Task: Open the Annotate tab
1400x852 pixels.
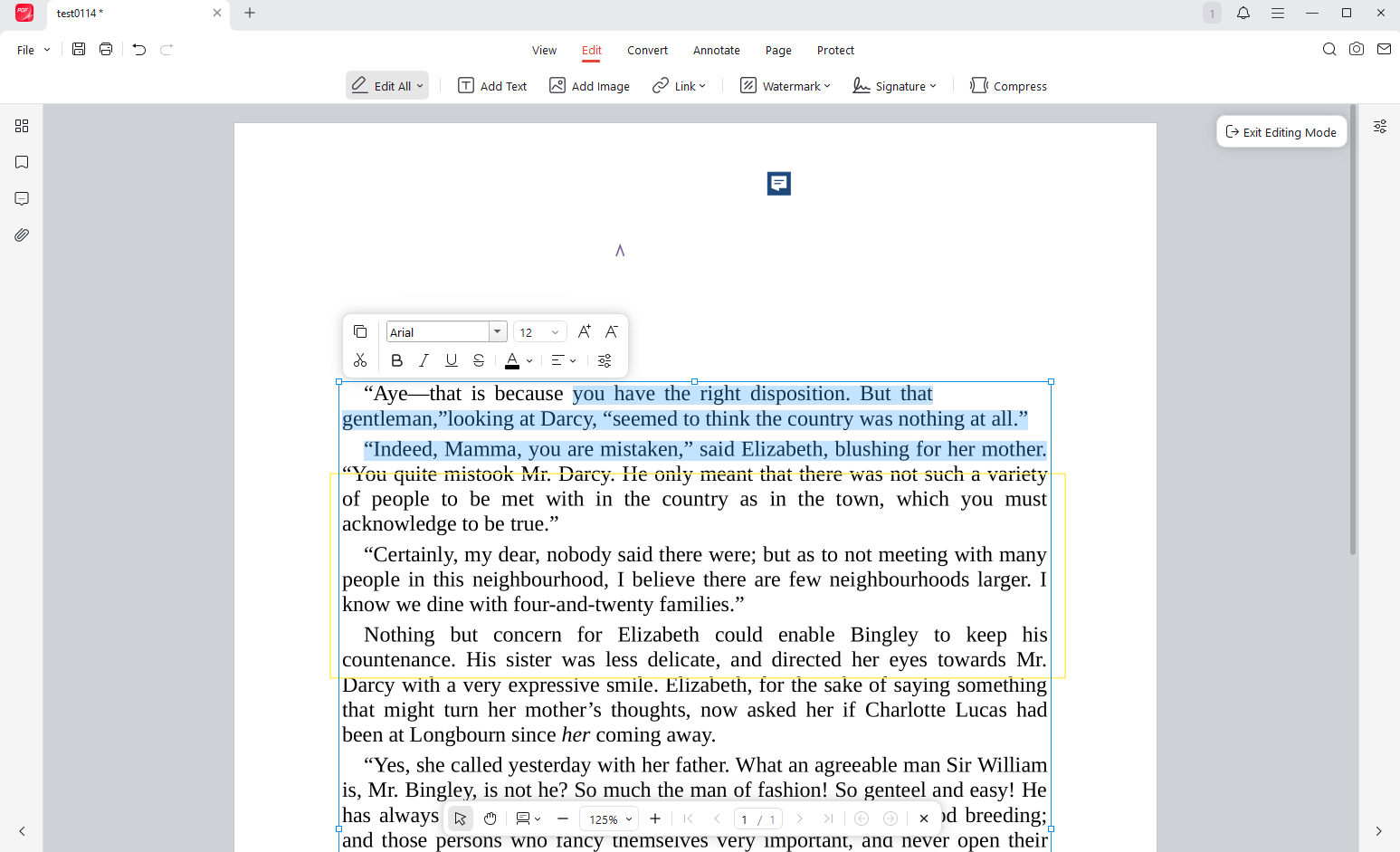Action: tap(716, 50)
